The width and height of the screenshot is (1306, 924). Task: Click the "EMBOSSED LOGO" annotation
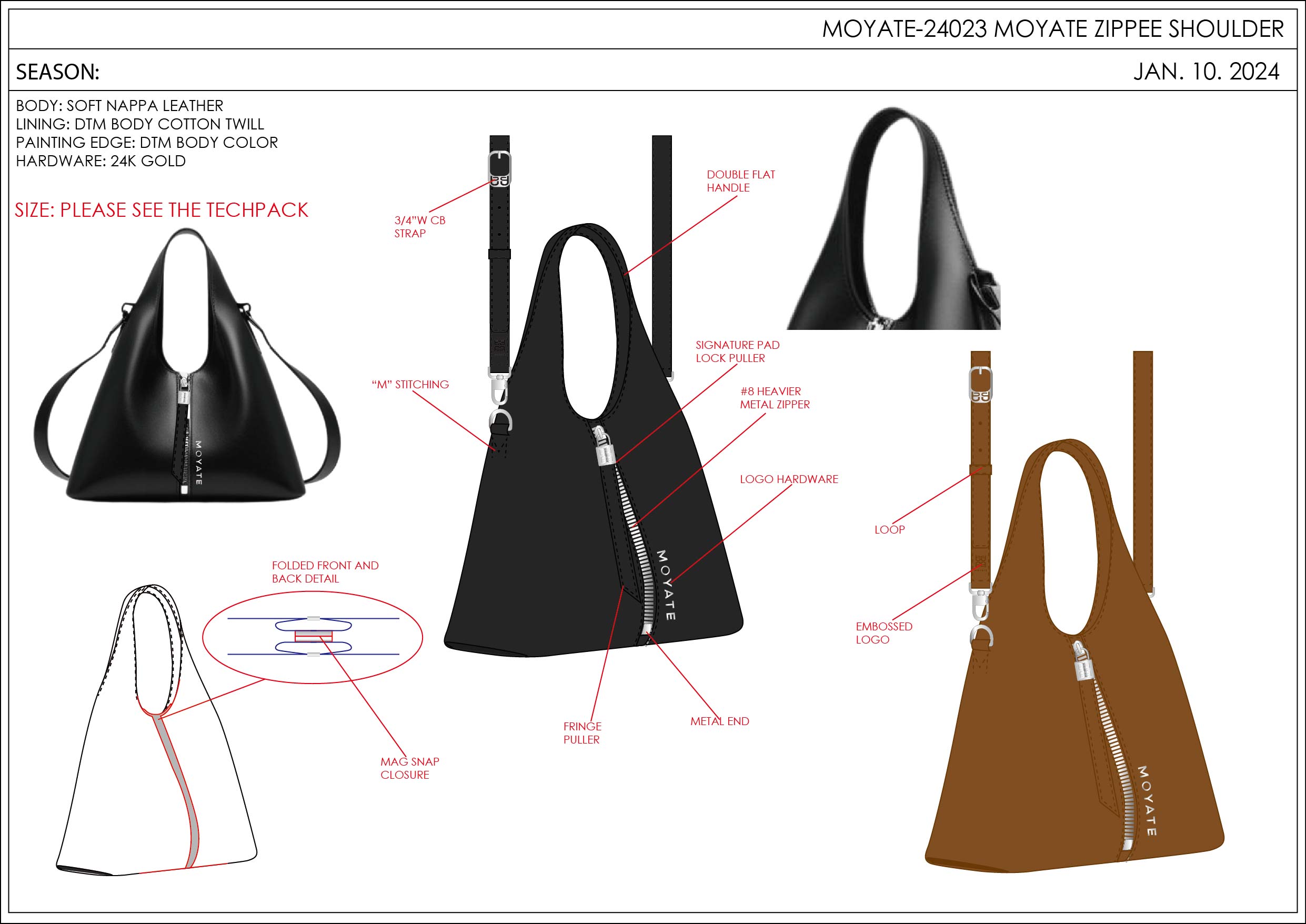click(x=884, y=632)
